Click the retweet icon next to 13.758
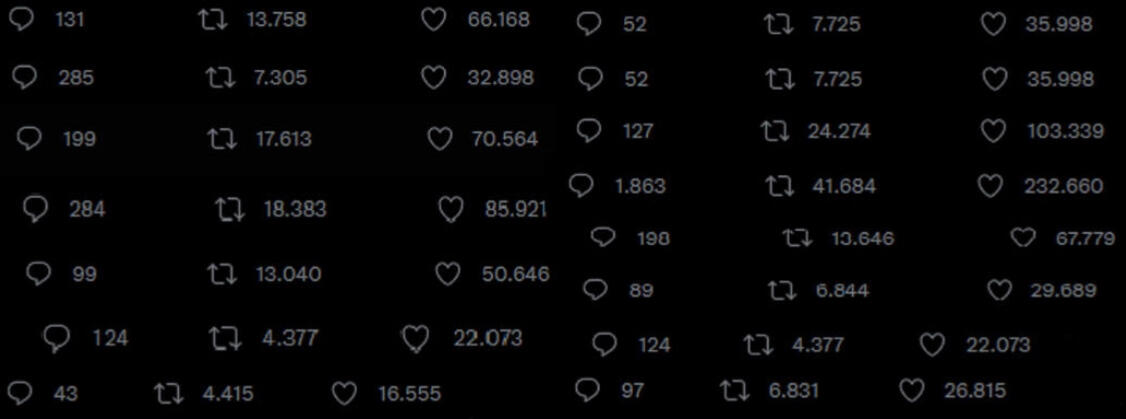Image resolution: width=1126 pixels, height=419 pixels. tap(213, 20)
